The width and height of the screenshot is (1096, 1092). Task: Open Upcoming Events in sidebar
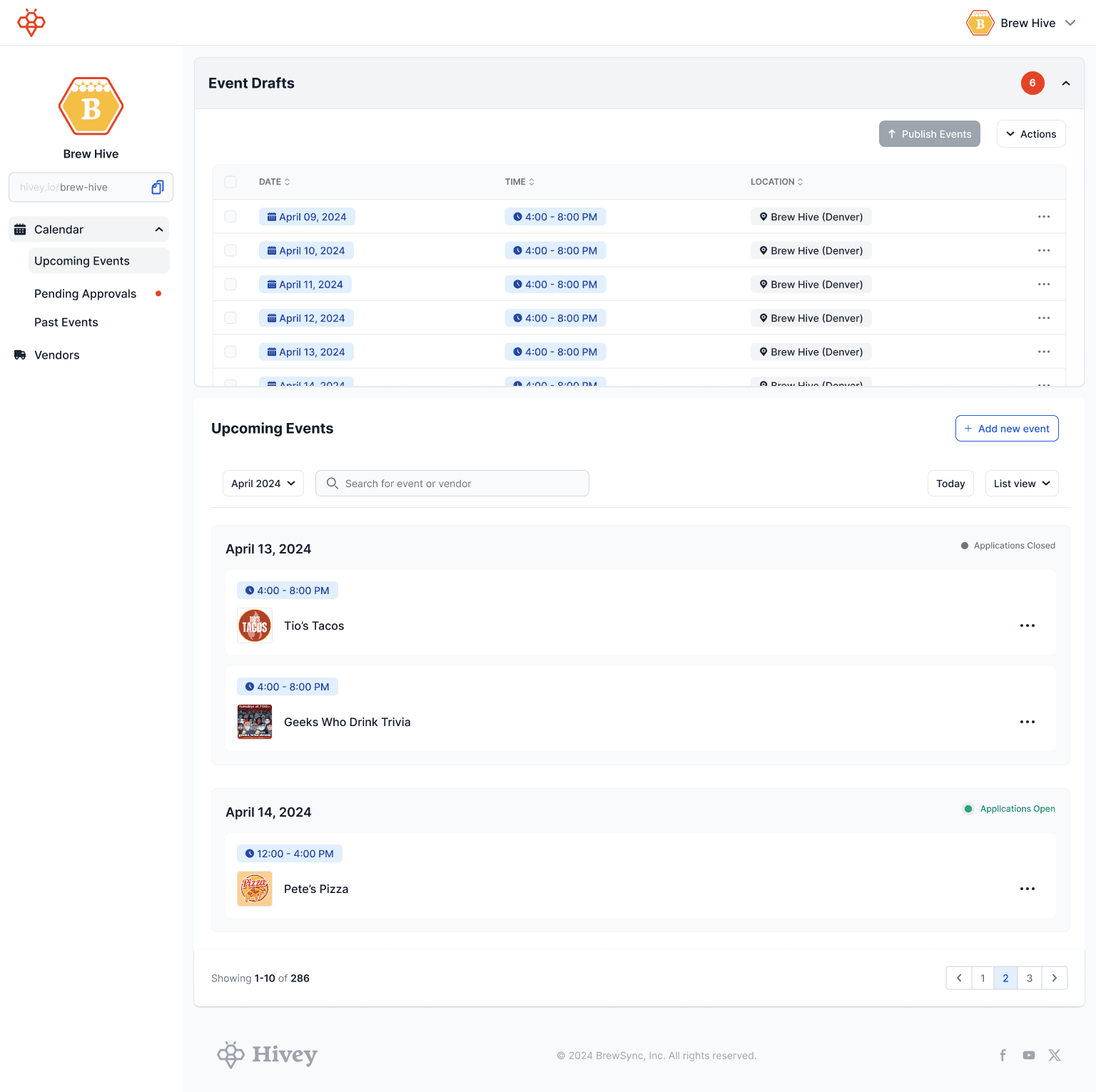98,261
